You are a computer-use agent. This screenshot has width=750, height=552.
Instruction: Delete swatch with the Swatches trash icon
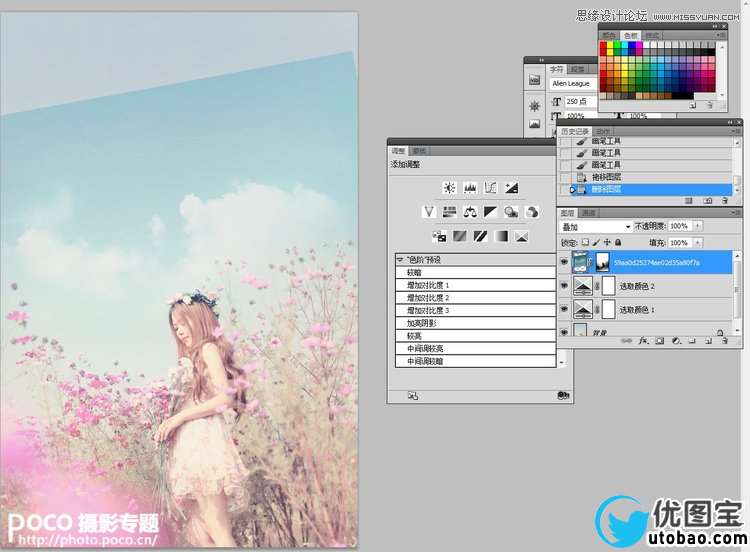pyautogui.click(x=710, y=105)
